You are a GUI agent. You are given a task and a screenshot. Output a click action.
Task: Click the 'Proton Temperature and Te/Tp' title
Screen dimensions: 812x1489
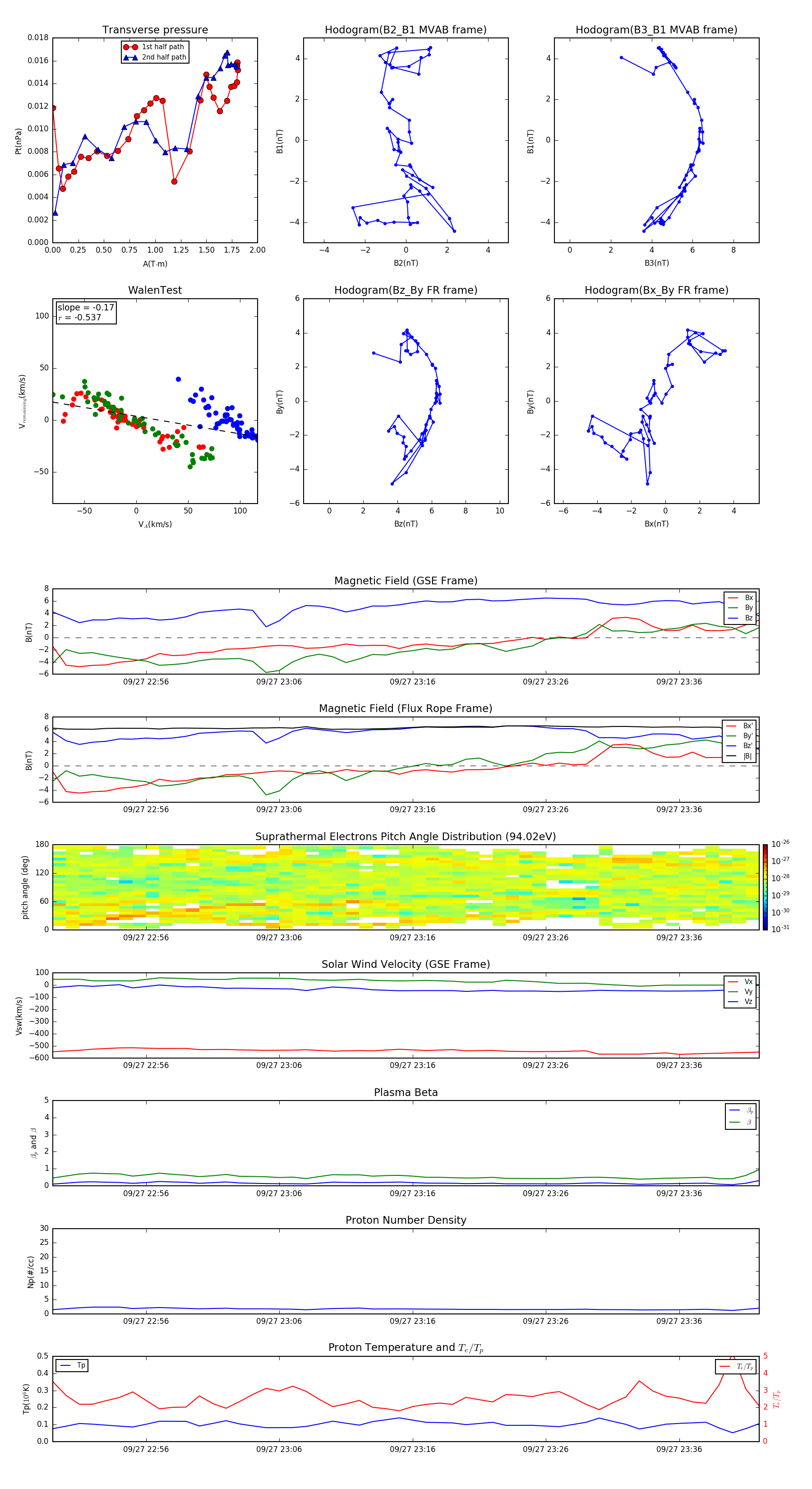pos(406,1348)
